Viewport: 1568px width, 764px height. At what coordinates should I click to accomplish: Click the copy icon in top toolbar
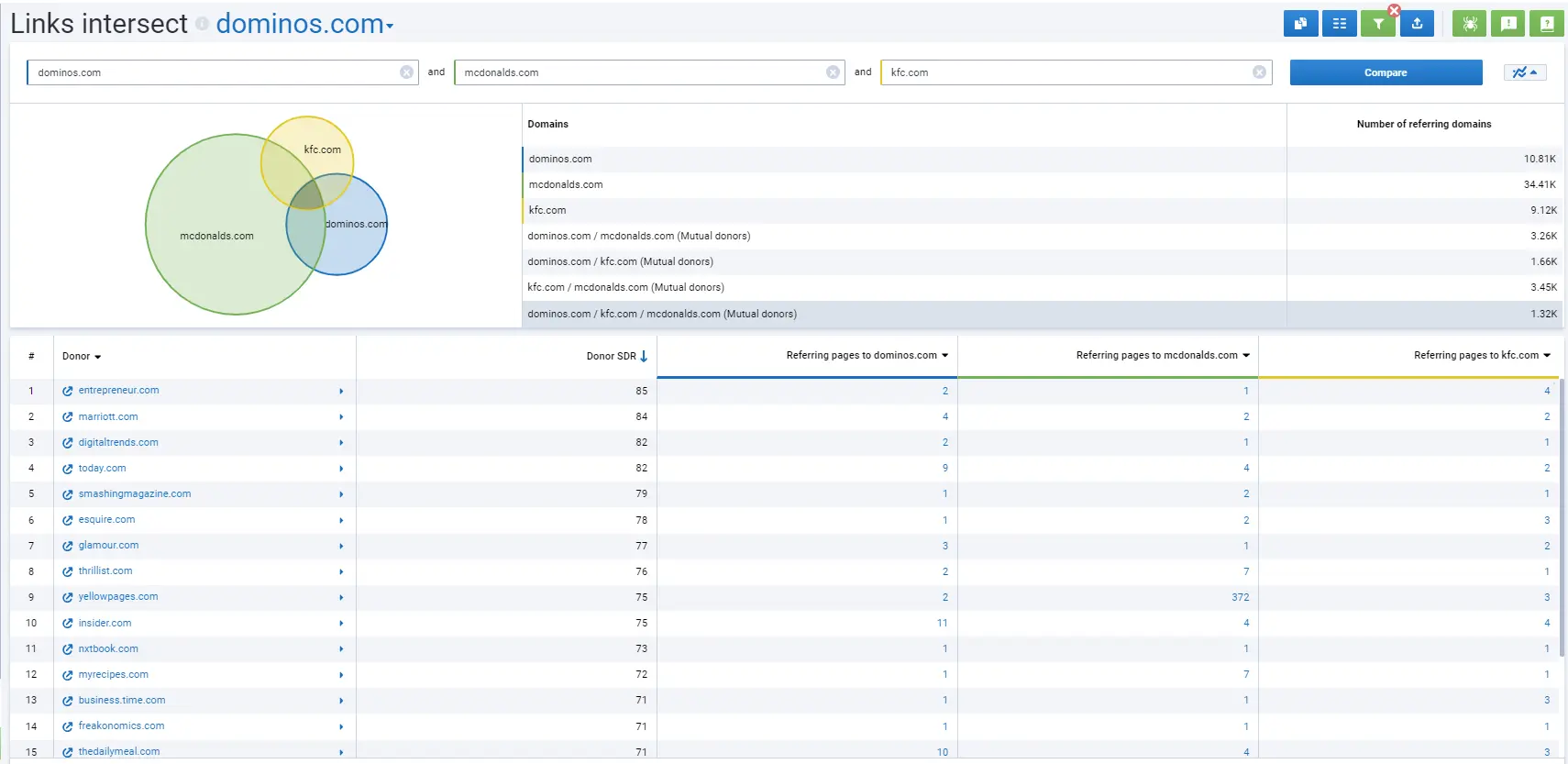point(1300,24)
